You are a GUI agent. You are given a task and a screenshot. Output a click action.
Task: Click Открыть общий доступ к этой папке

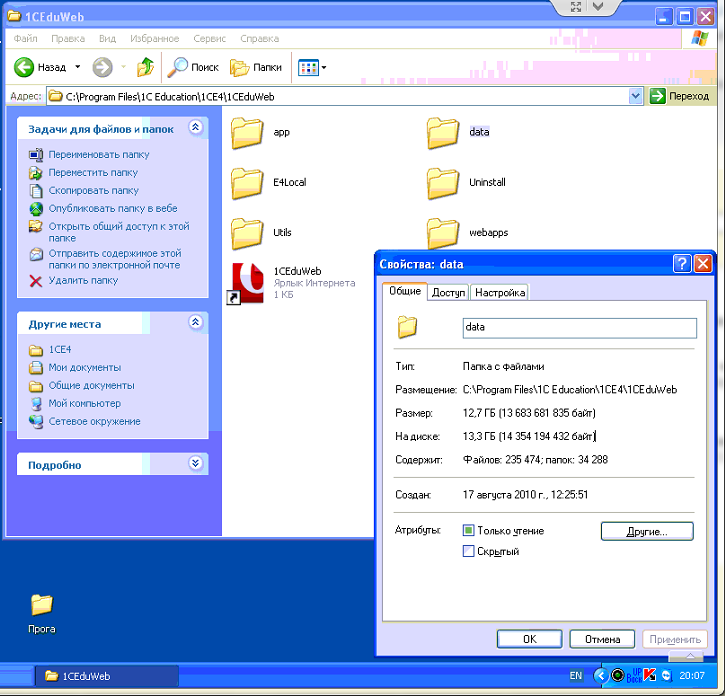pos(119,232)
